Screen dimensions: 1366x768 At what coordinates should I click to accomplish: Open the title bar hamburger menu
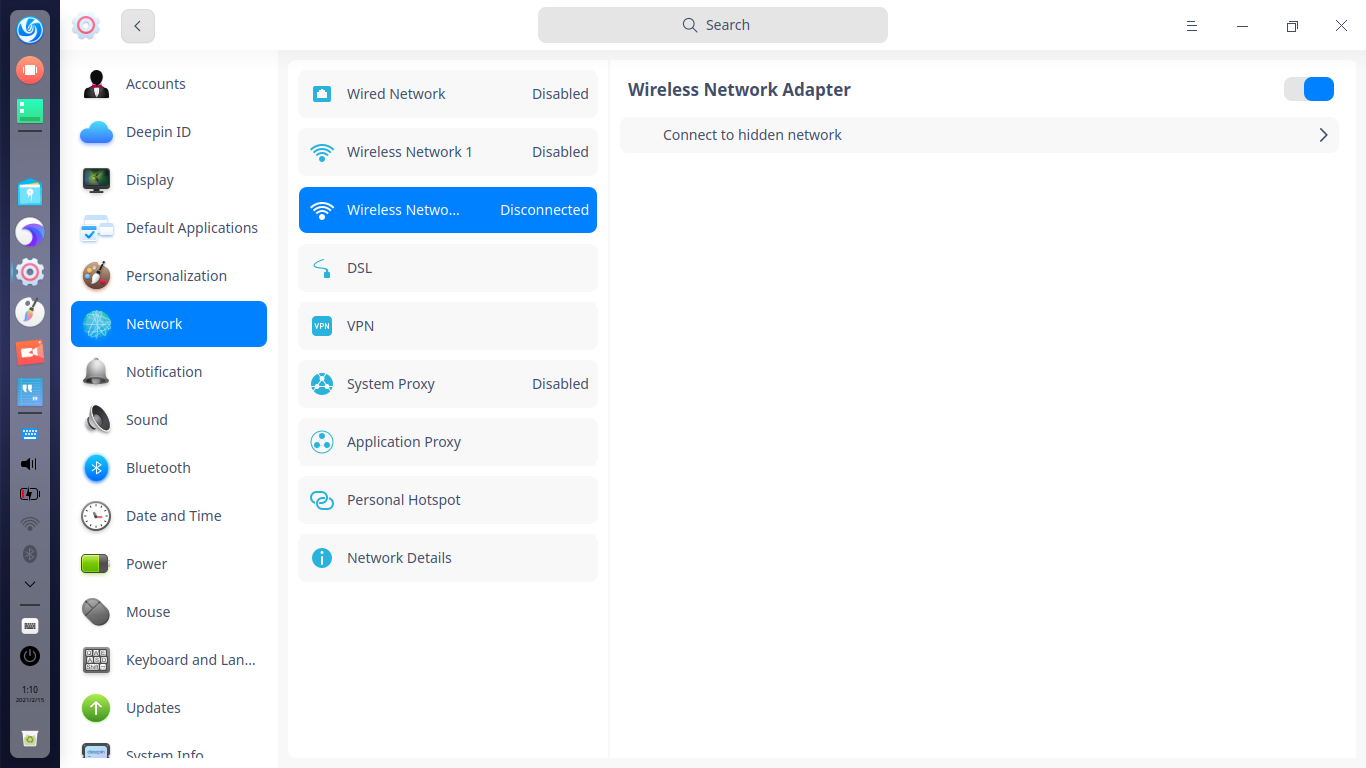pos(1192,26)
